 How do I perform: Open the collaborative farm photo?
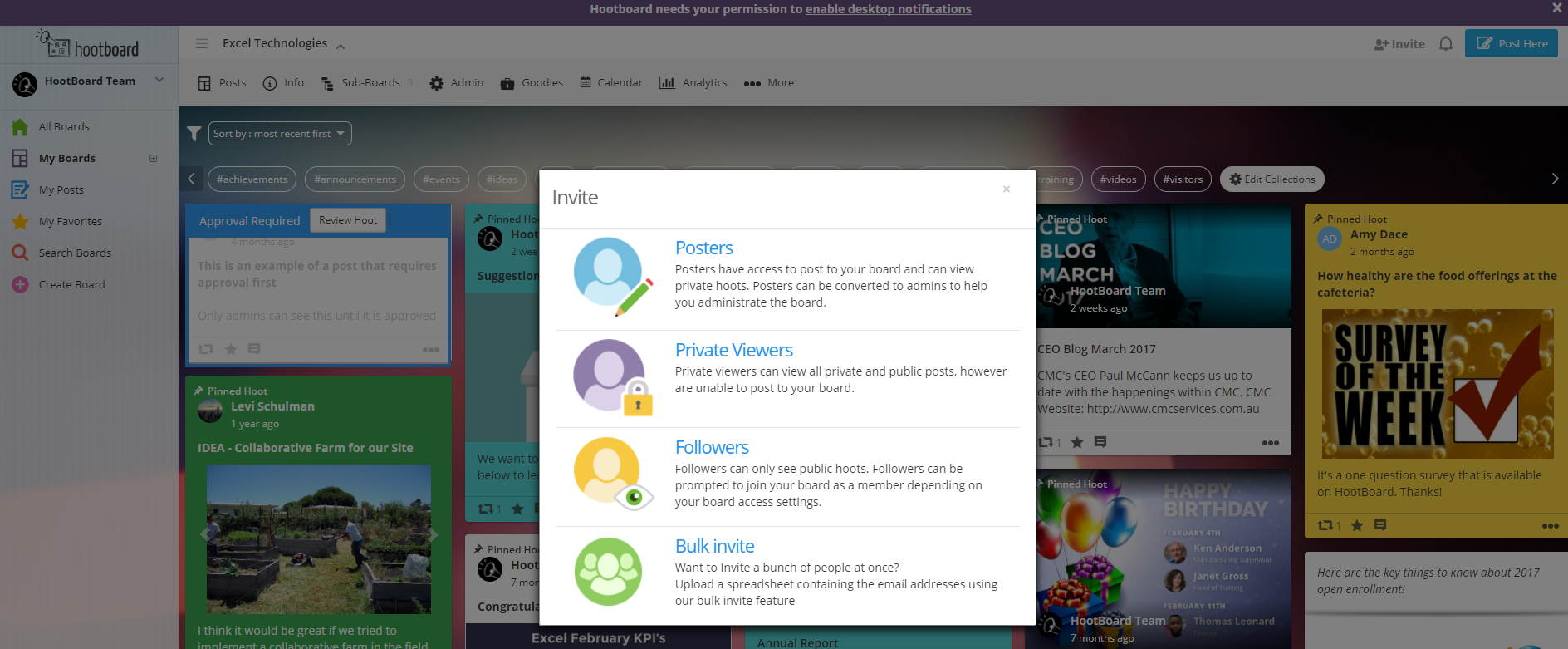[x=319, y=539]
